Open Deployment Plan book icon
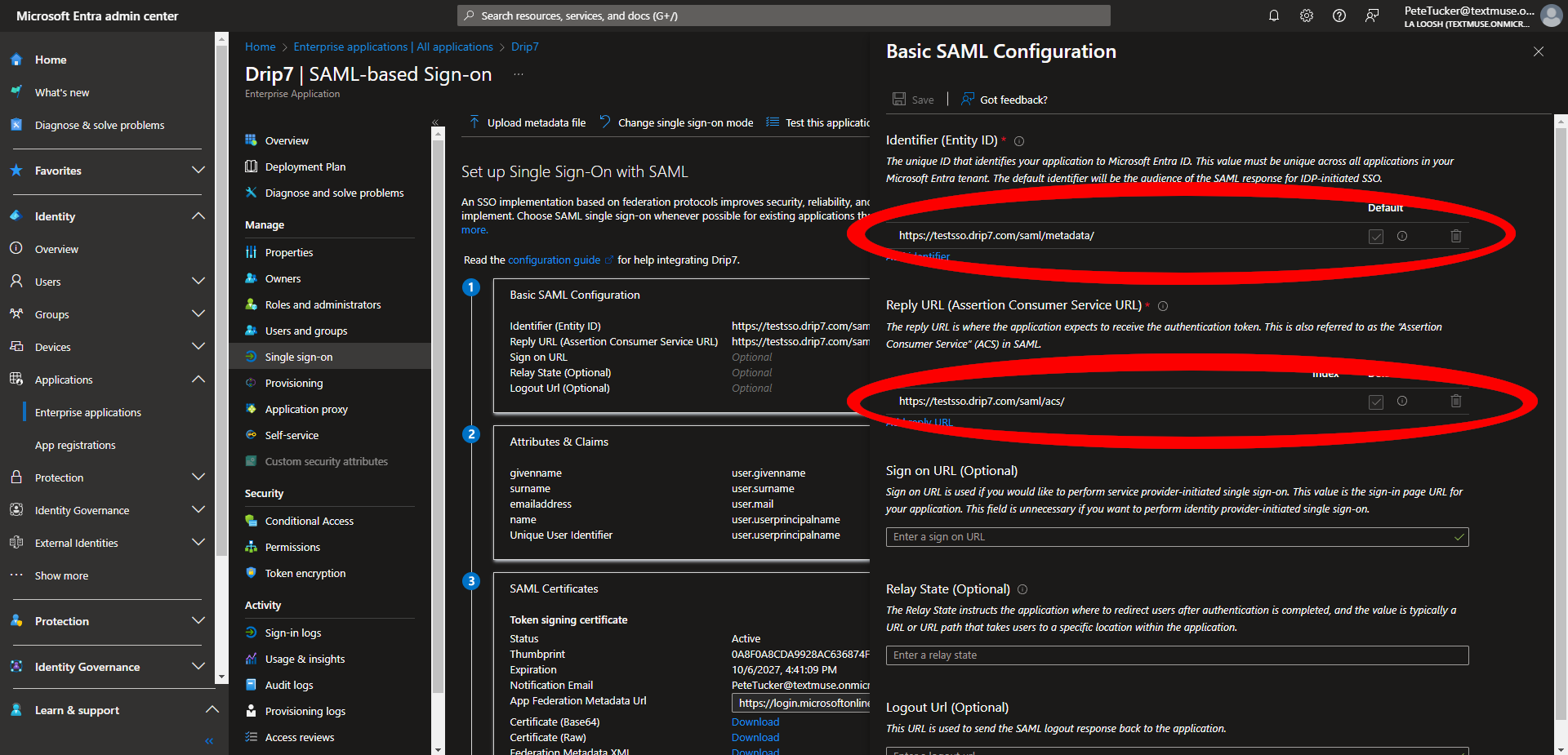This screenshot has height=755, width=1568. point(252,167)
